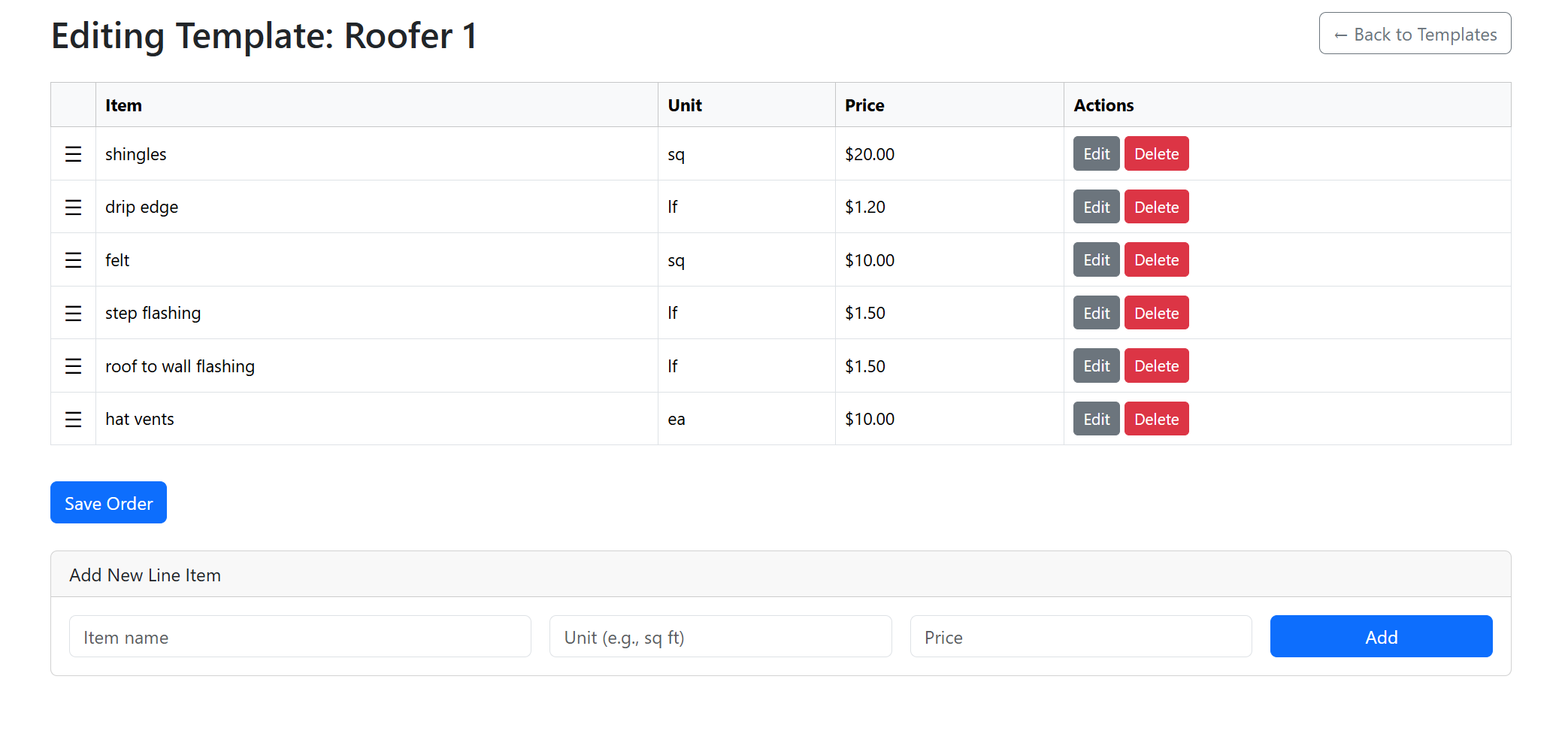
Task: Click the hat vents reorder handle
Action: coord(73,420)
